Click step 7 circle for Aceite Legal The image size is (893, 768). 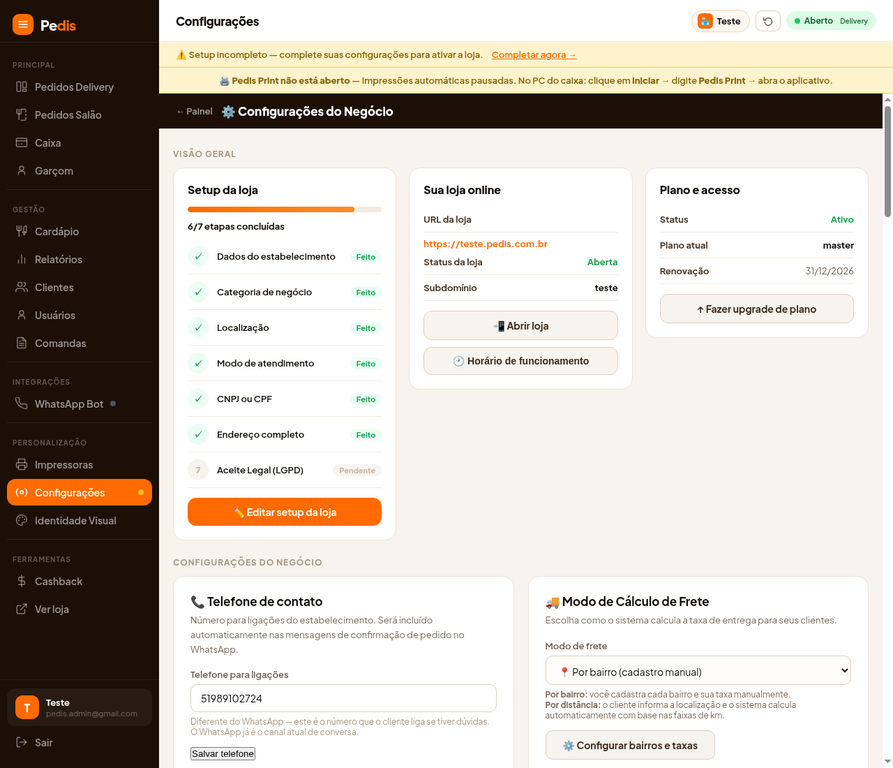(198, 470)
